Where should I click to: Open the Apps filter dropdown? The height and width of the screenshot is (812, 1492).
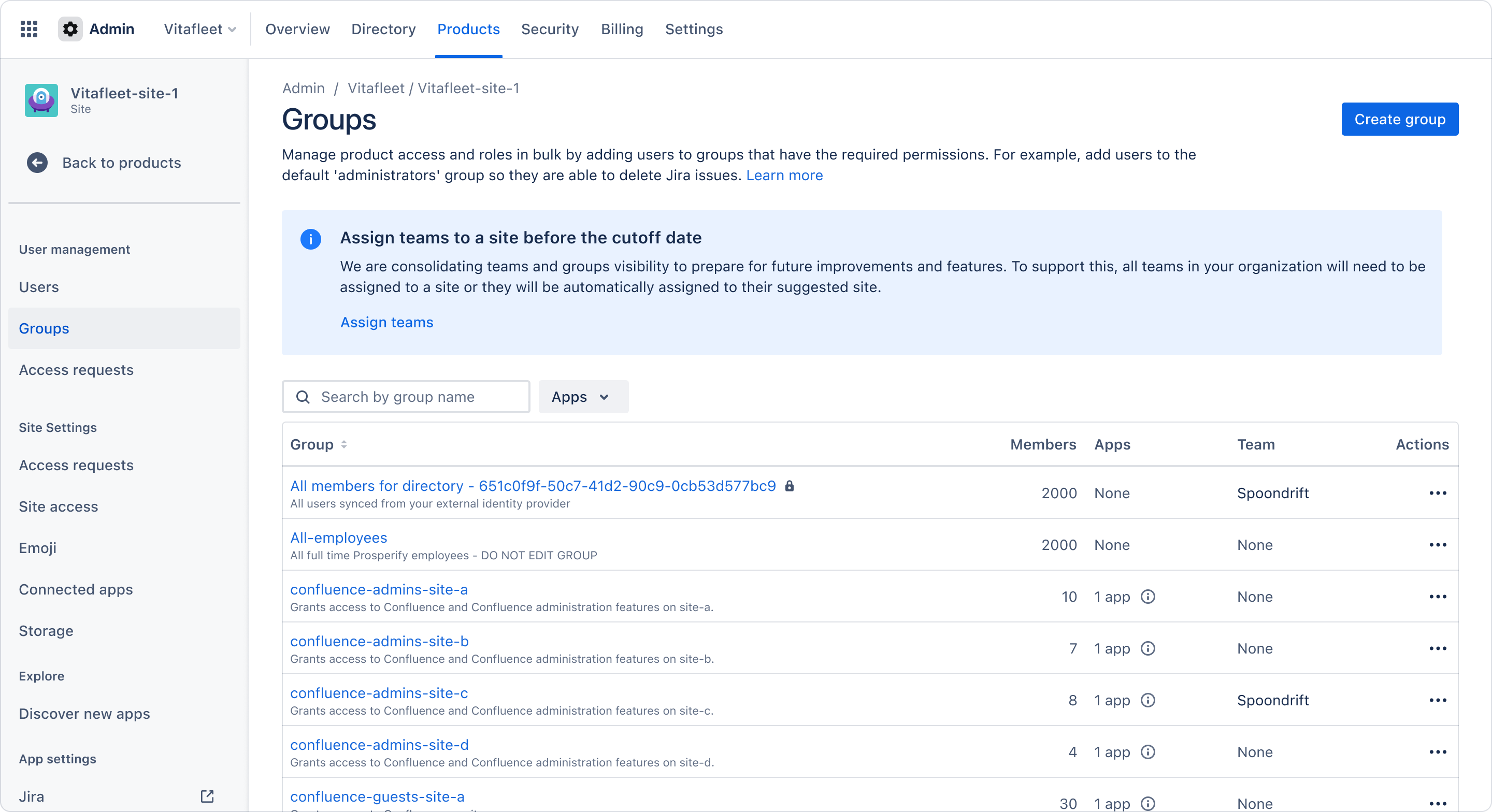(583, 397)
